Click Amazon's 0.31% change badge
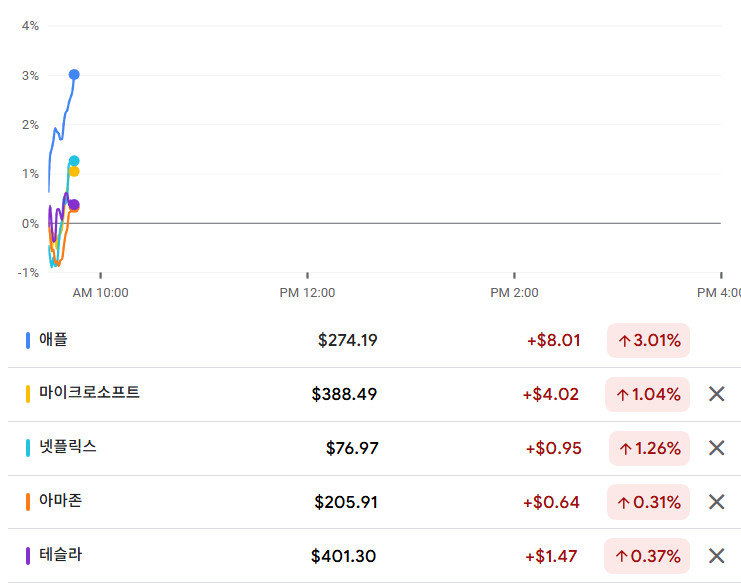 (x=648, y=502)
